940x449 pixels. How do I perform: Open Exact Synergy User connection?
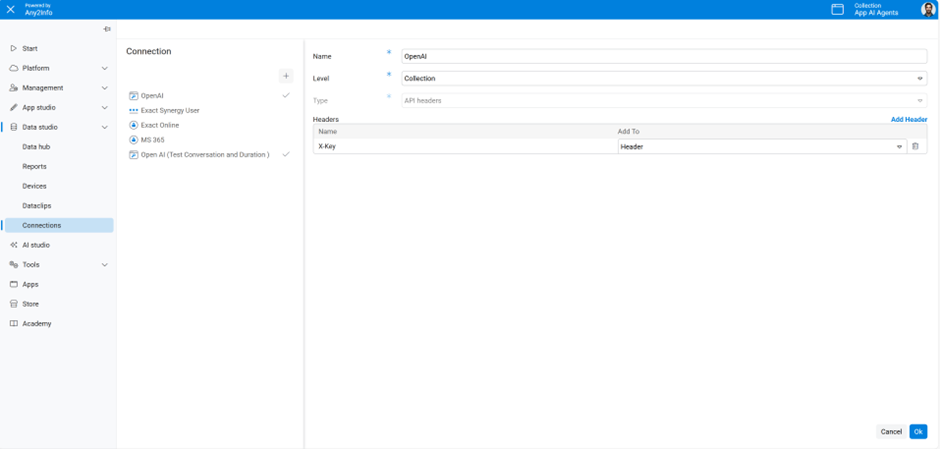169,111
